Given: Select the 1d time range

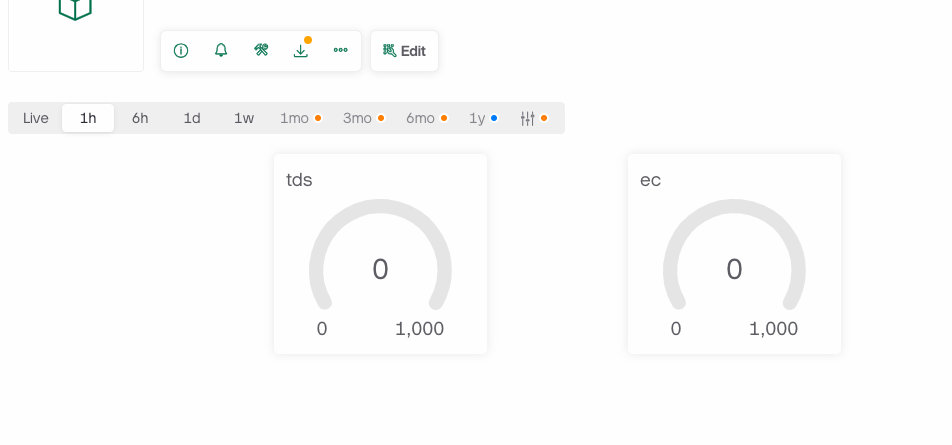Looking at the screenshot, I should [x=192, y=118].
